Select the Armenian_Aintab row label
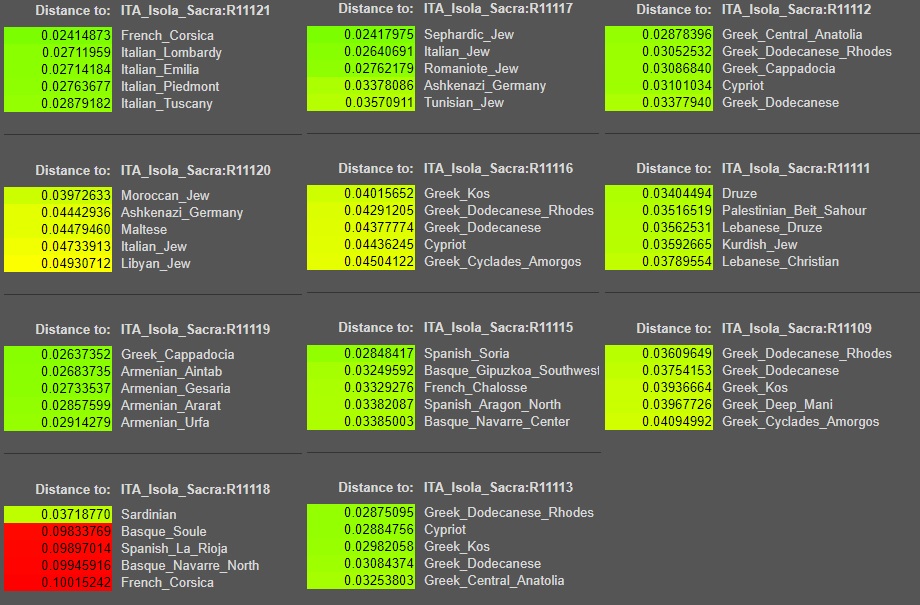This screenshot has height=605, width=920. tap(171, 371)
